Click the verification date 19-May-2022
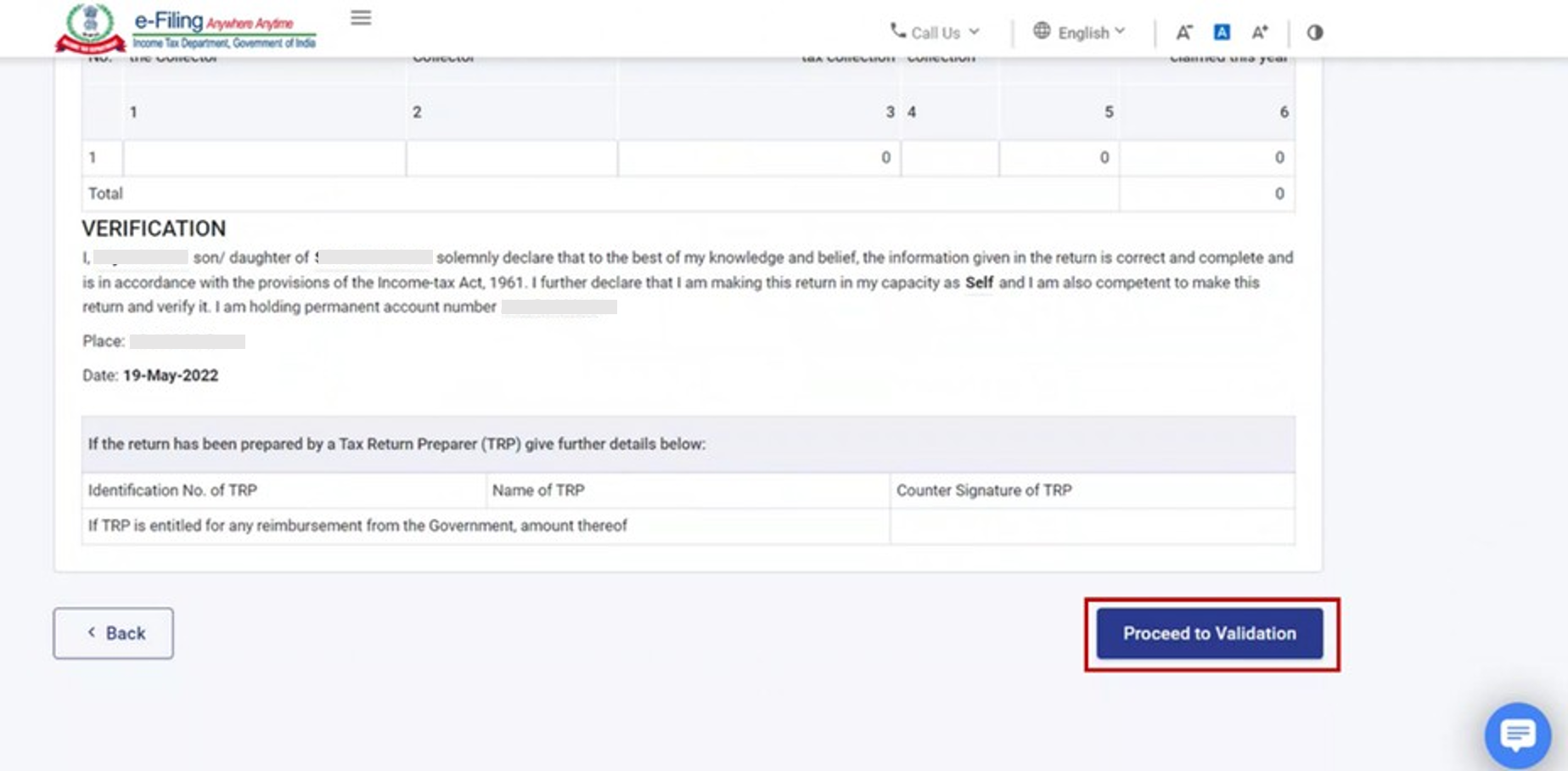 [171, 375]
